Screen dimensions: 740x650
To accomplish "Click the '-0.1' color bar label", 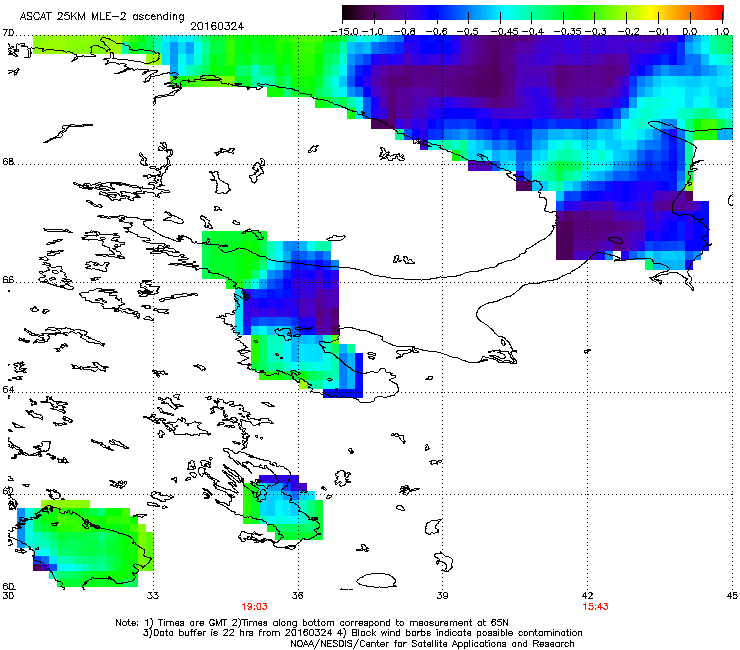I will (x=659, y=32).
